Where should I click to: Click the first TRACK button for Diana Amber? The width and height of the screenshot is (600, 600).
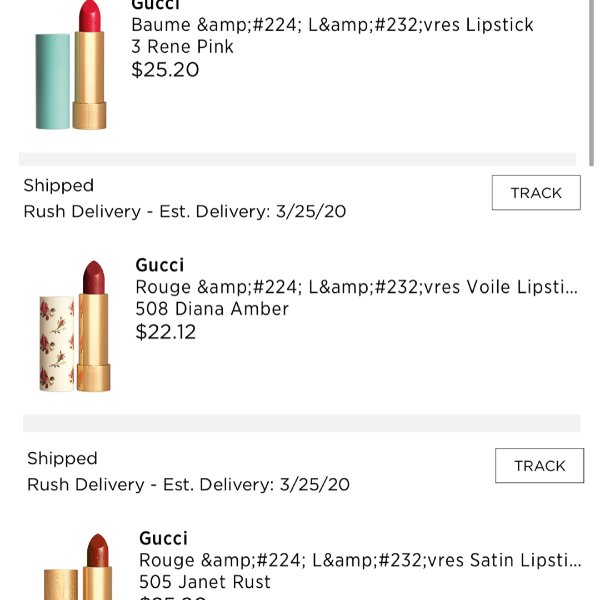(536, 192)
